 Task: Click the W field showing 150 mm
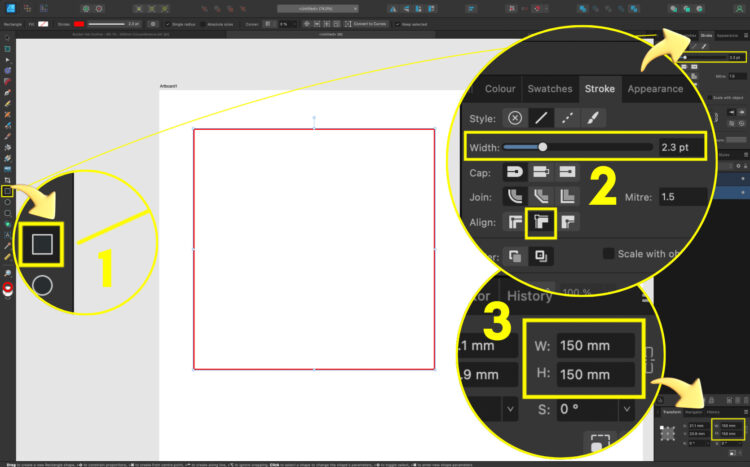[x=596, y=347]
